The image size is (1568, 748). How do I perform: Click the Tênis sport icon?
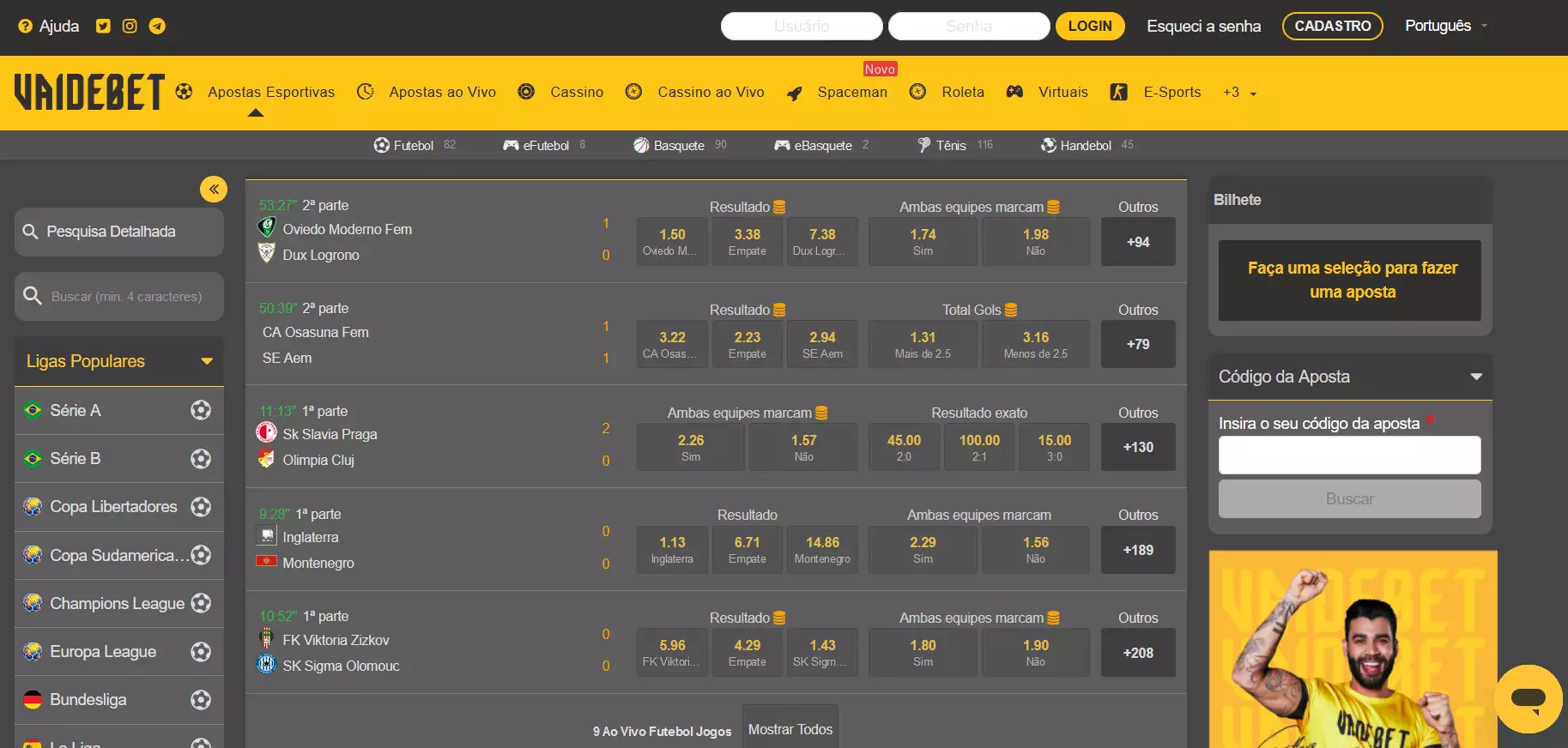click(x=924, y=145)
